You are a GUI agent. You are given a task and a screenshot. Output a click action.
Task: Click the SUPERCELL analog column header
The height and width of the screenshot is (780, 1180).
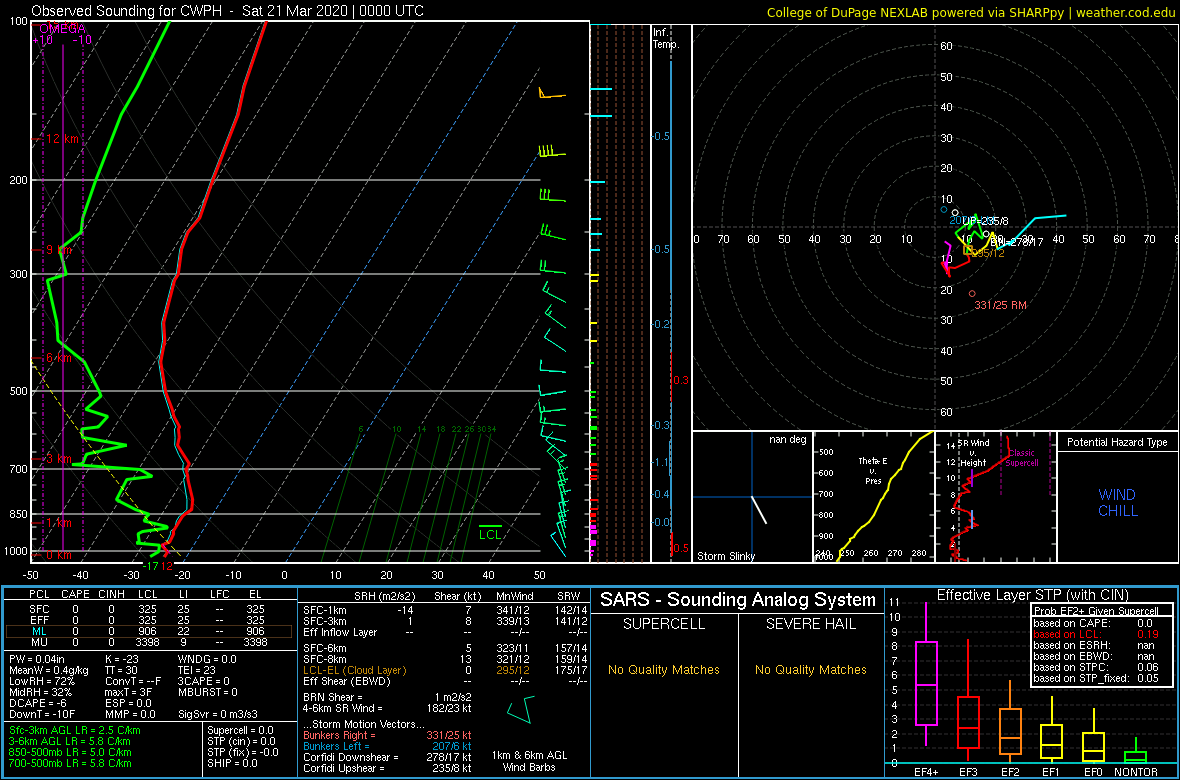pos(663,625)
